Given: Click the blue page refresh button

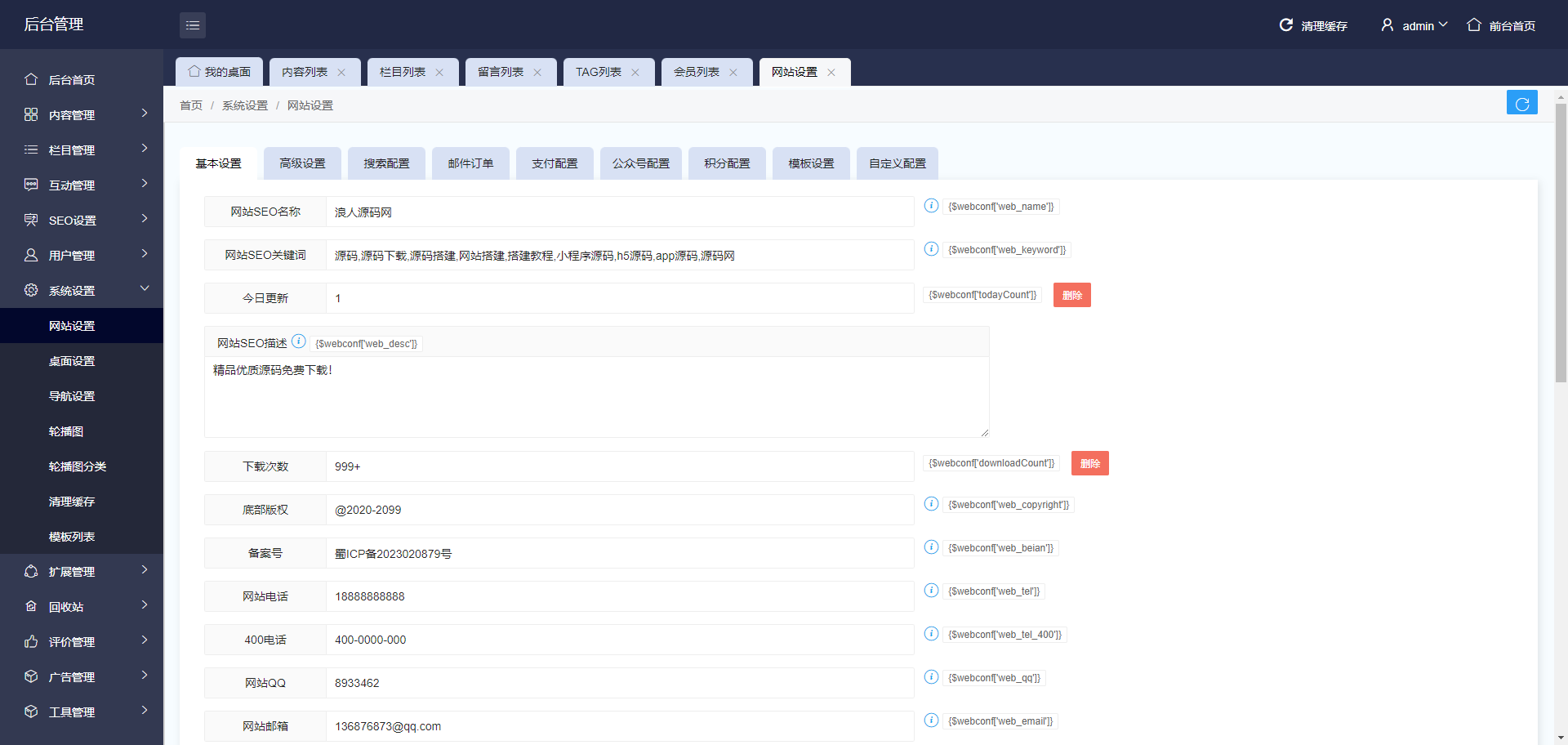Looking at the screenshot, I should (1522, 103).
